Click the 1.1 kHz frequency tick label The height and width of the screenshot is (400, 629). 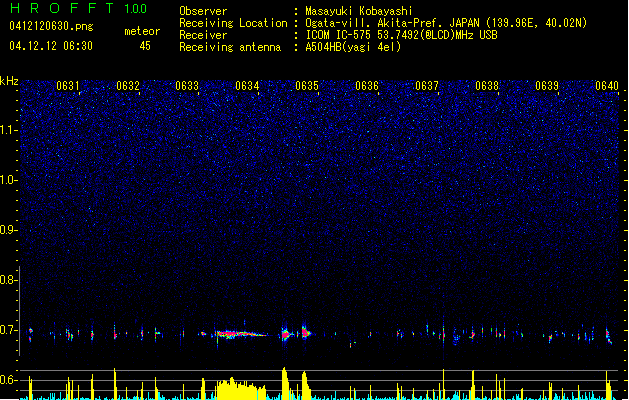click(x=8, y=130)
